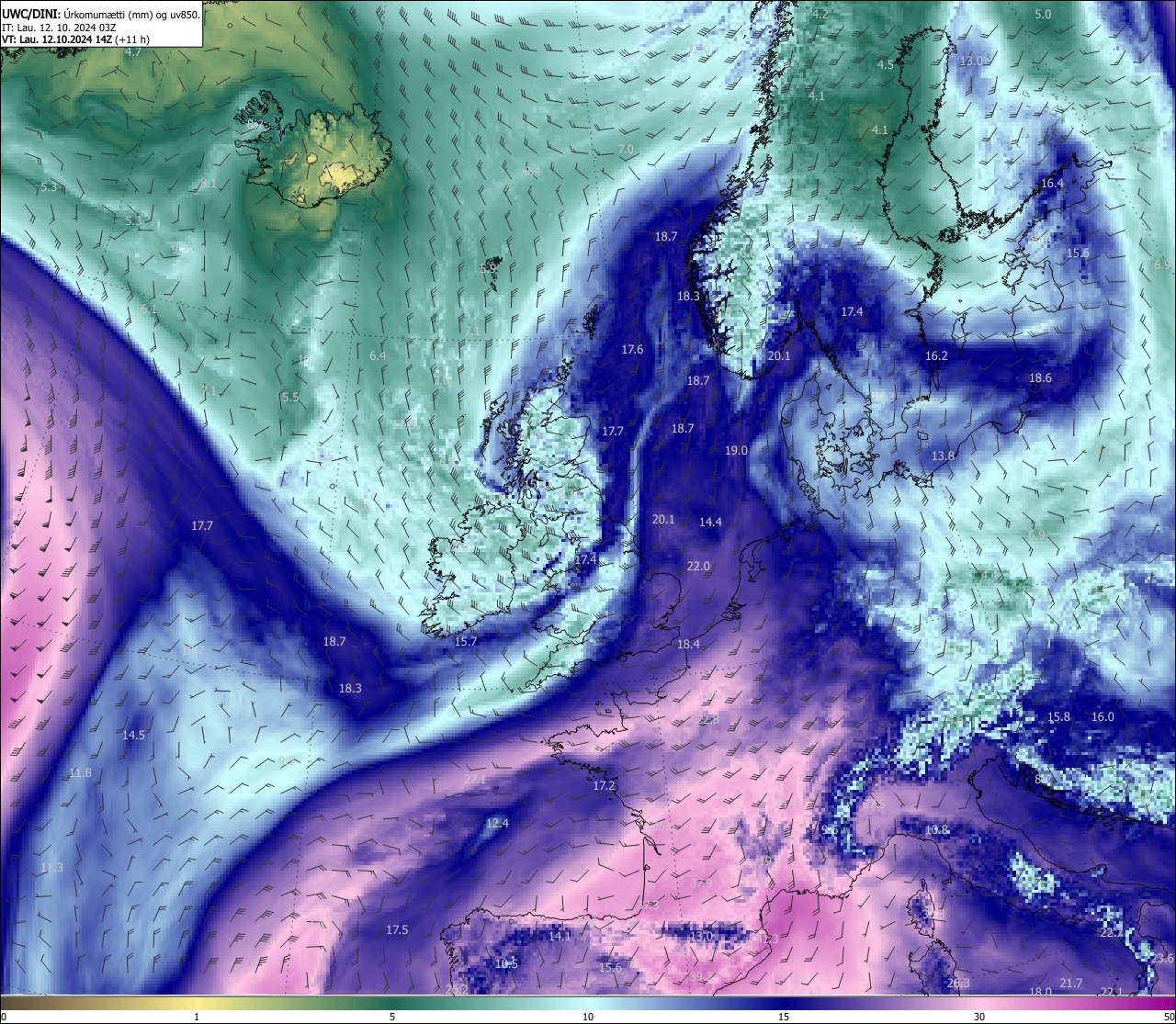Click the '13.8' value over the Baltic coast

coord(943,456)
